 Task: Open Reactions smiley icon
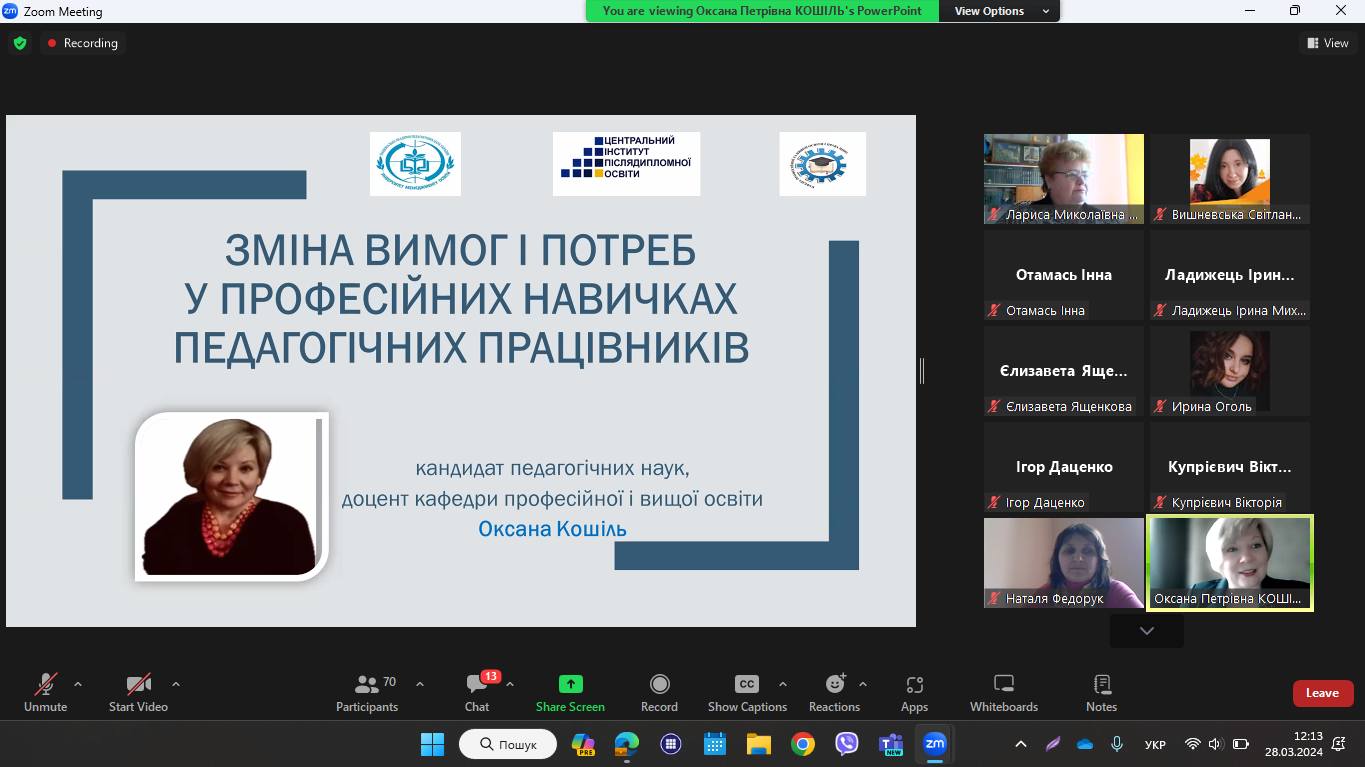point(834,685)
